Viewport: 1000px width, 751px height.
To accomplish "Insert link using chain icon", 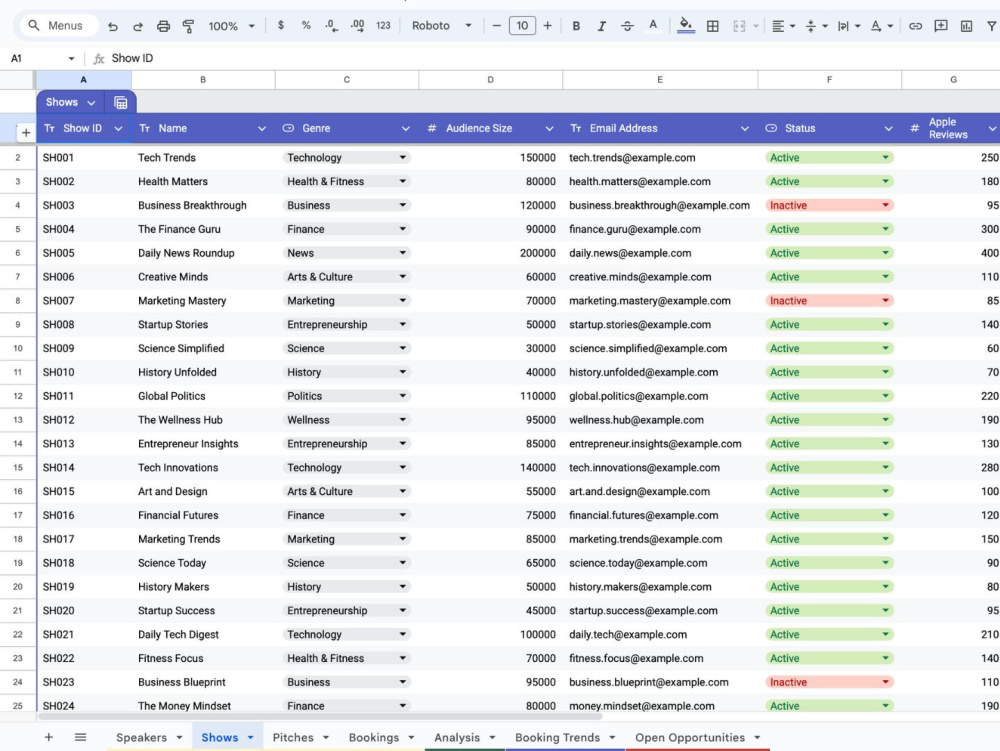I will 915,26.
